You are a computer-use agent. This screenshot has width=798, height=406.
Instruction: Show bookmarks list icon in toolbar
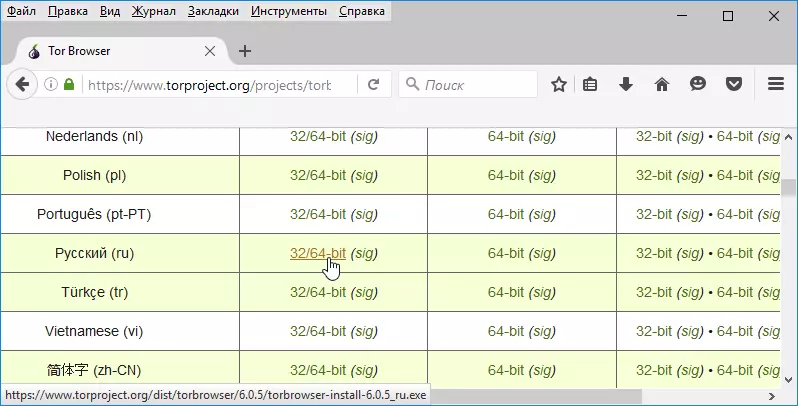(x=591, y=85)
